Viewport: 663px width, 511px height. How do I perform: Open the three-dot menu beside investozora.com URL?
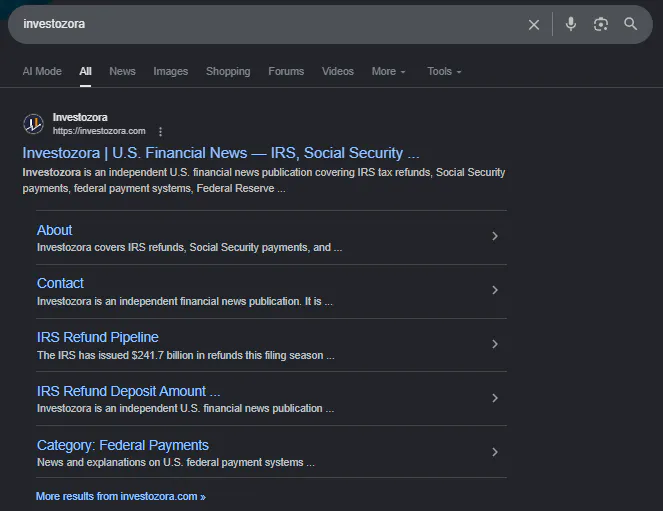tap(160, 131)
